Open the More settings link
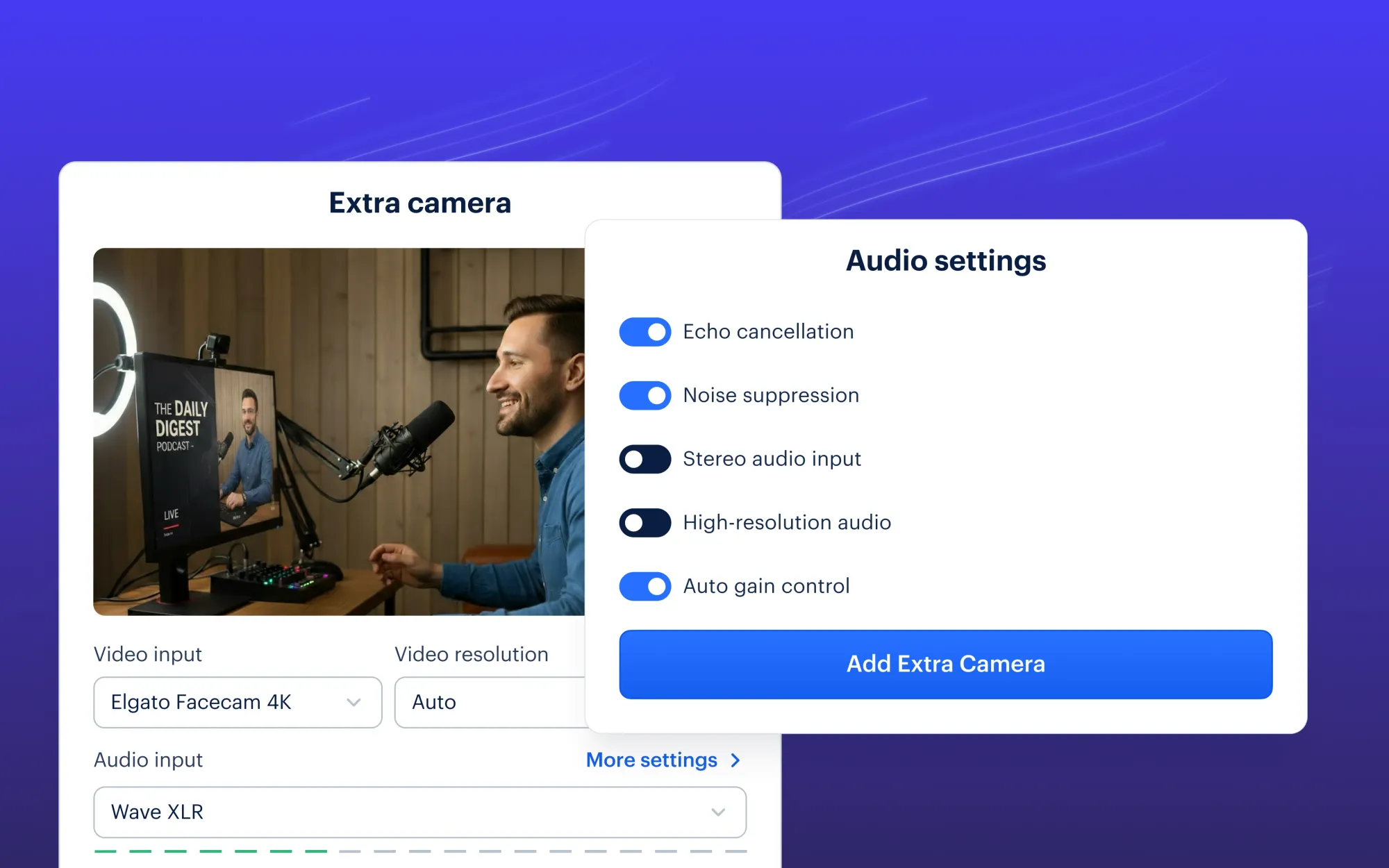 point(651,760)
